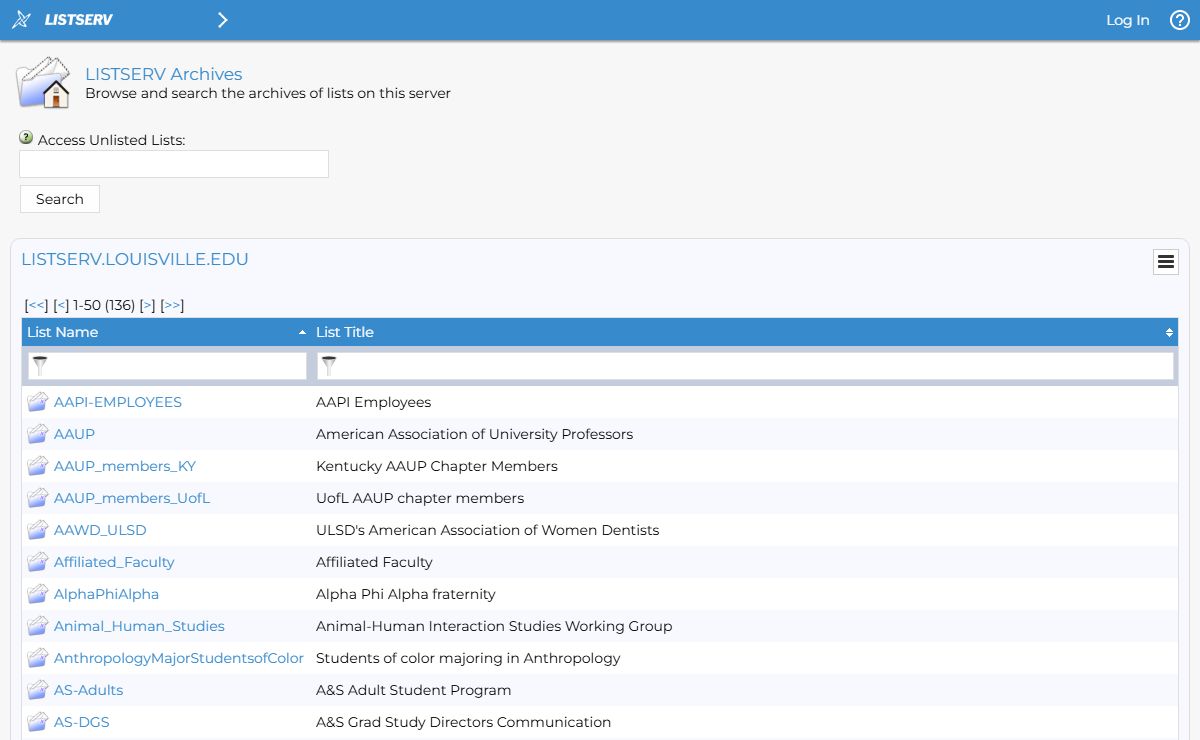Viewport: 1200px width, 740px height.
Task: Click 'A&S Grad Study Directors Communication' text
Action: pyautogui.click(x=463, y=722)
